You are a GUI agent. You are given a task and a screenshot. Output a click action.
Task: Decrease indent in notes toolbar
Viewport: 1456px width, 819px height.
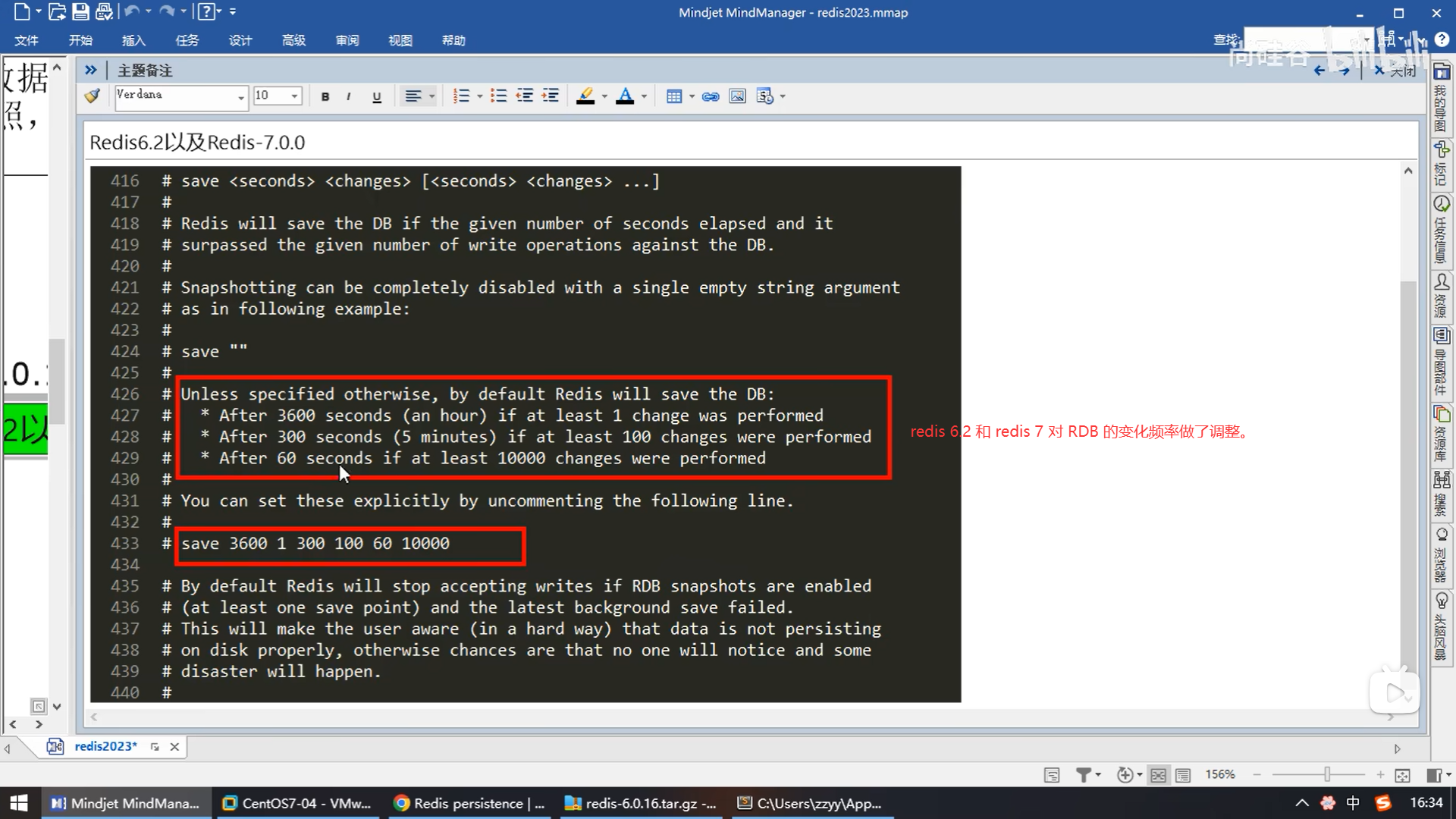524,96
